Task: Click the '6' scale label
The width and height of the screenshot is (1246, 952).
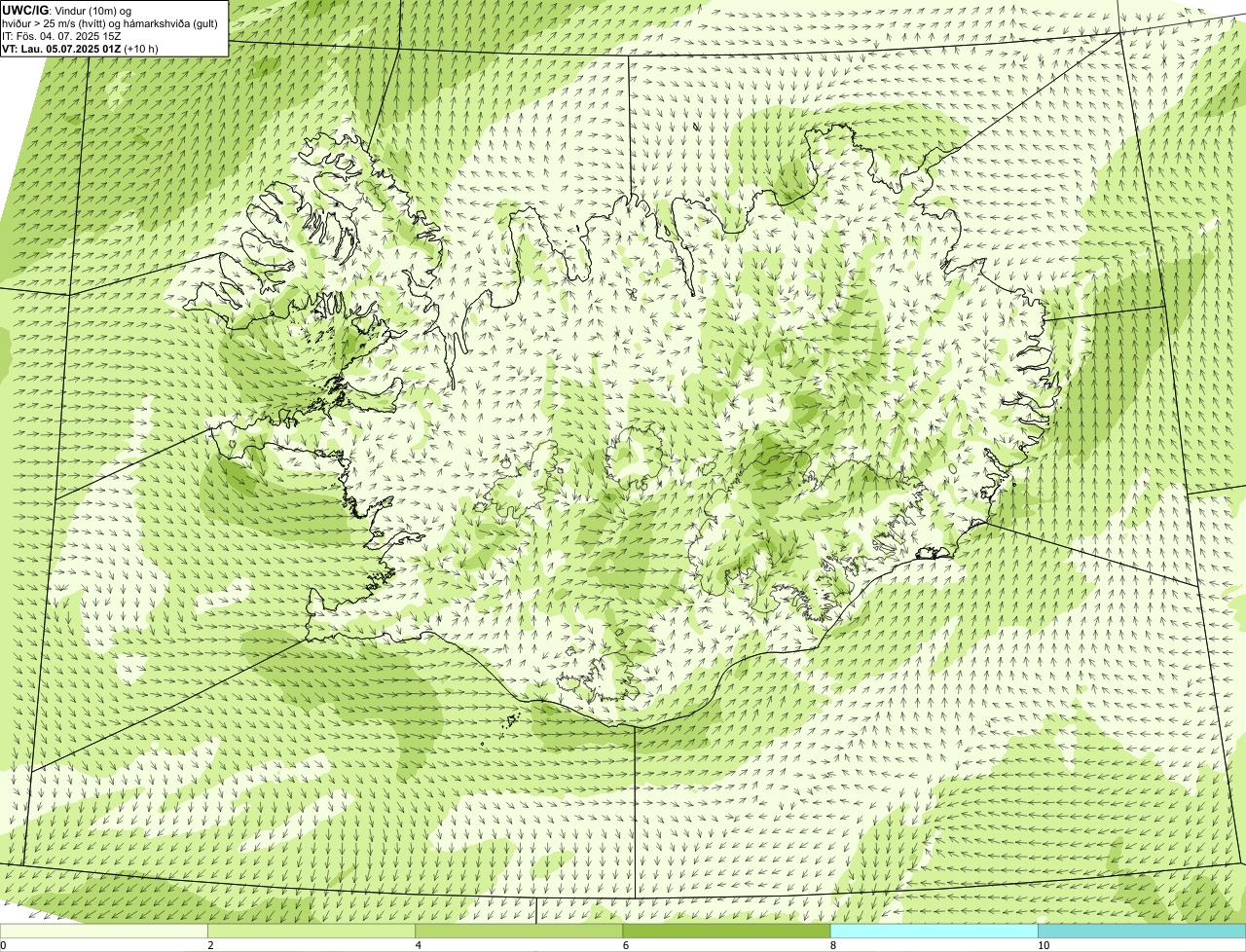Action: [625, 945]
